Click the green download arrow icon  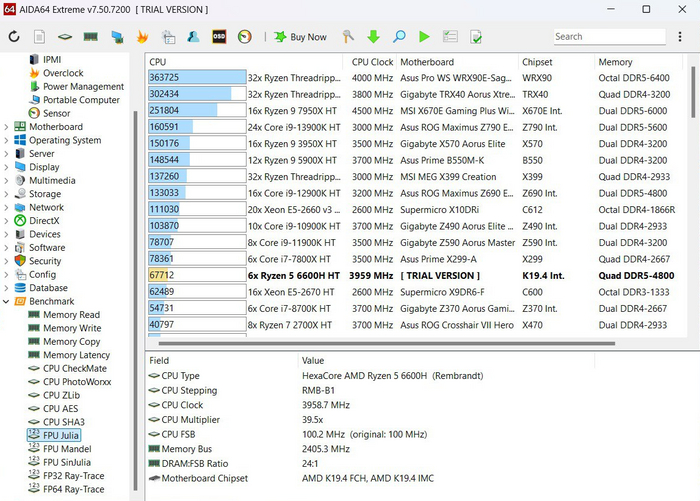click(x=373, y=37)
